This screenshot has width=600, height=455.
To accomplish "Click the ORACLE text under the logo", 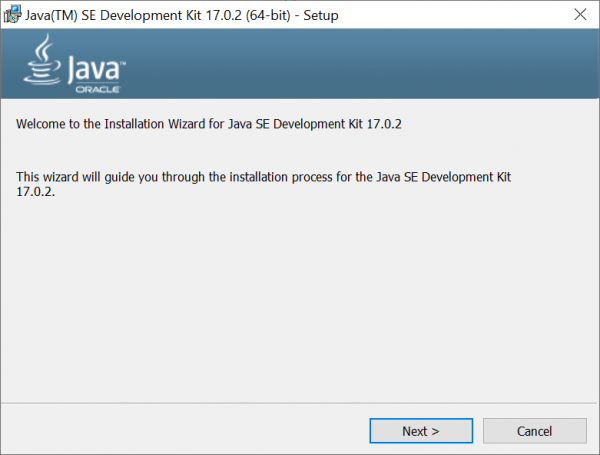I will [x=96, y=90].
